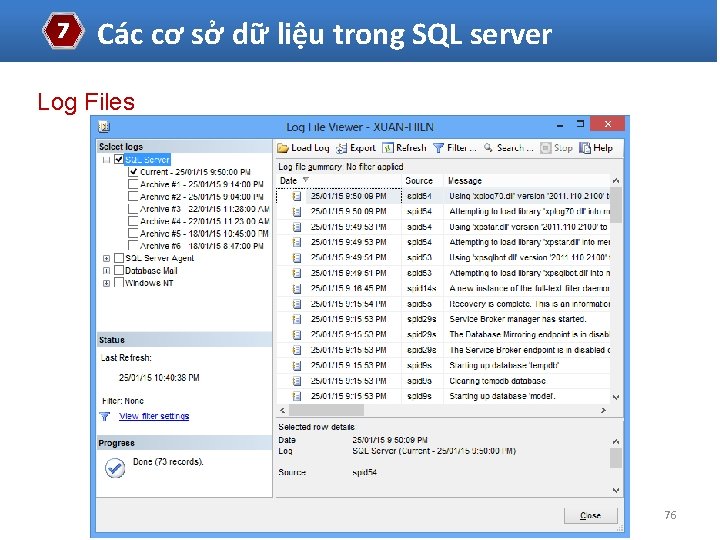The width and height of the screenshot is (720, 540).
Task: Click the log grid scroll down arrow
Action: click(616, 397)
